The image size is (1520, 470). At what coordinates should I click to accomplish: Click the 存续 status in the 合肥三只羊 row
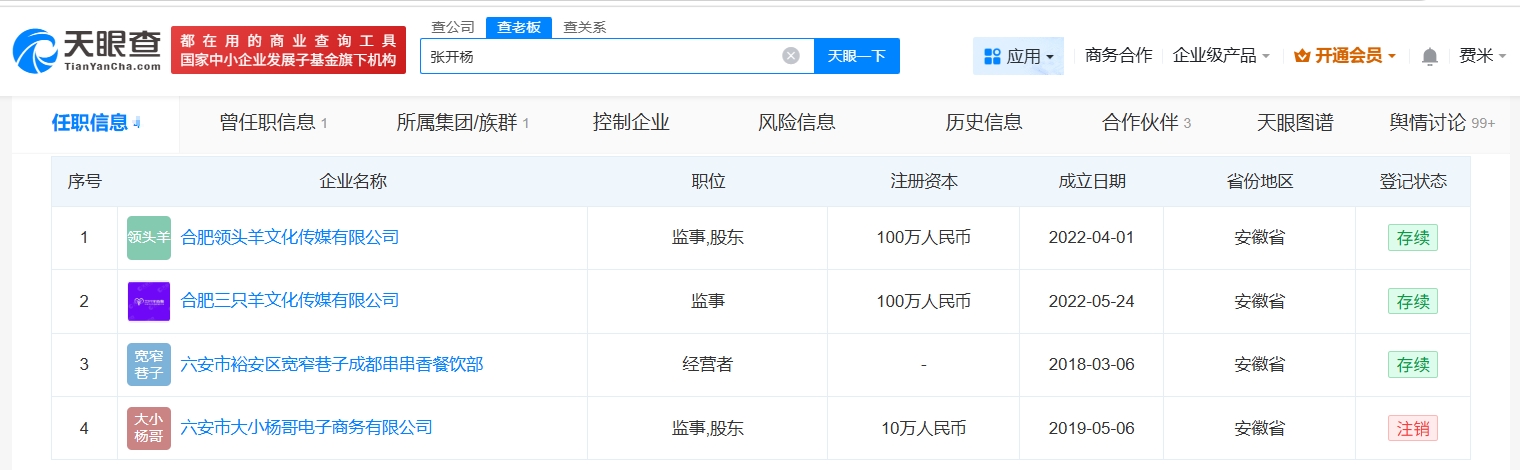pyautogui.click(x=1412, y=300)
